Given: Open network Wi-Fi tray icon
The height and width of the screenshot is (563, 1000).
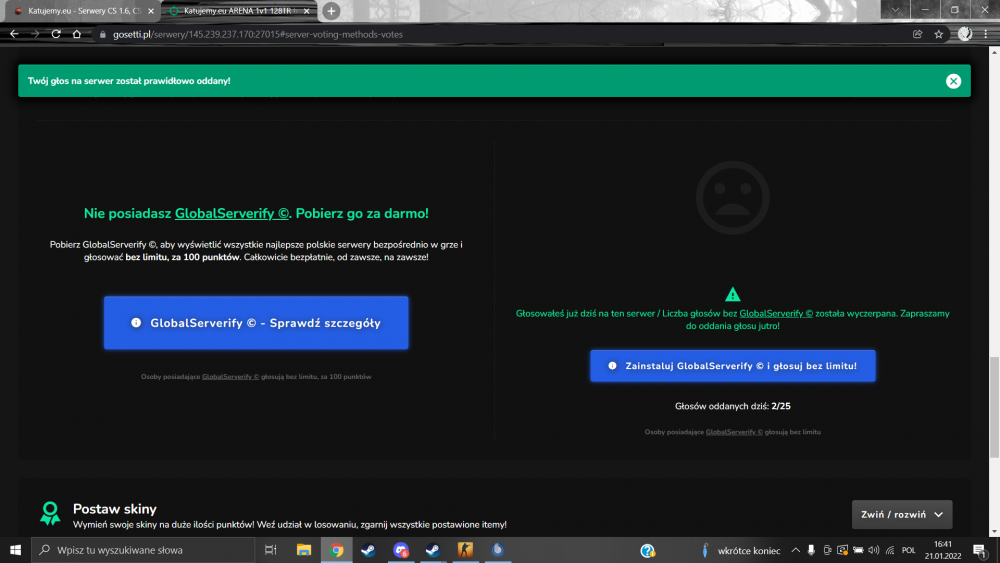Looking at the screenshot, I should (x=890, y=550).
